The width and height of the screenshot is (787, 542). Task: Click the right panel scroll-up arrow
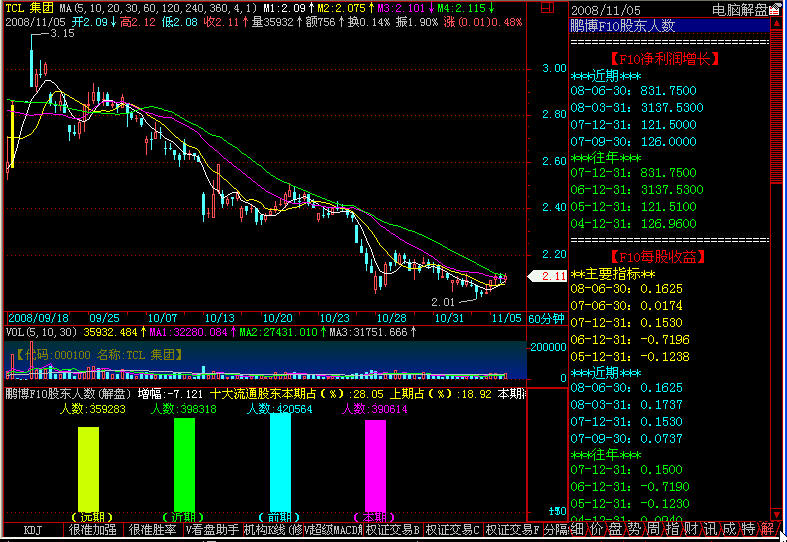777,23
